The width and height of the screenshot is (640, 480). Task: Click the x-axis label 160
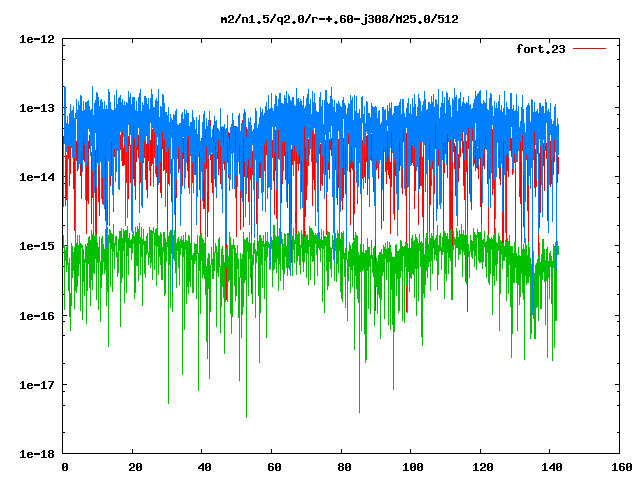point(622,467)
